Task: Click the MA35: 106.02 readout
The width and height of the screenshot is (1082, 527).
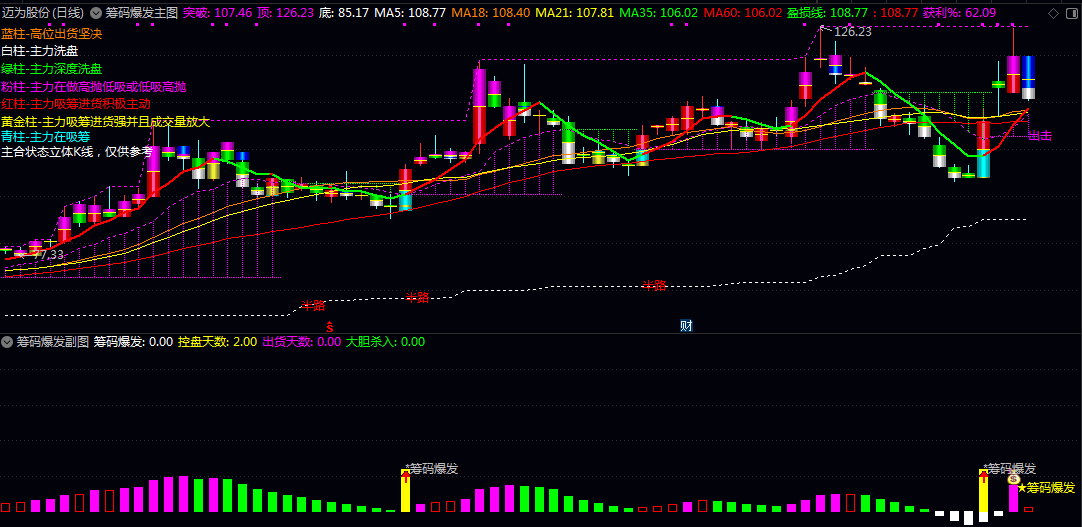Action: tap(658, 12)
